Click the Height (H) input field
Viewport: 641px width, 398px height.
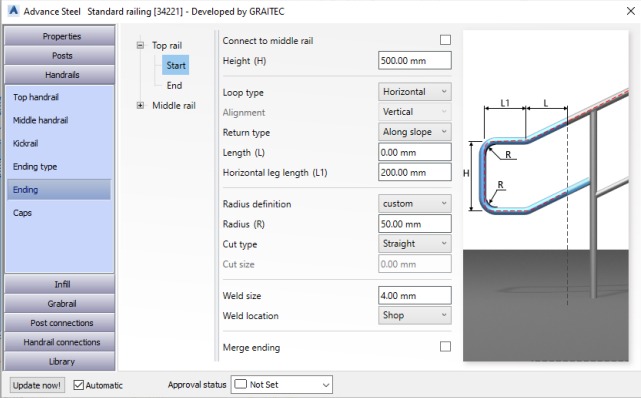[415, 60]
